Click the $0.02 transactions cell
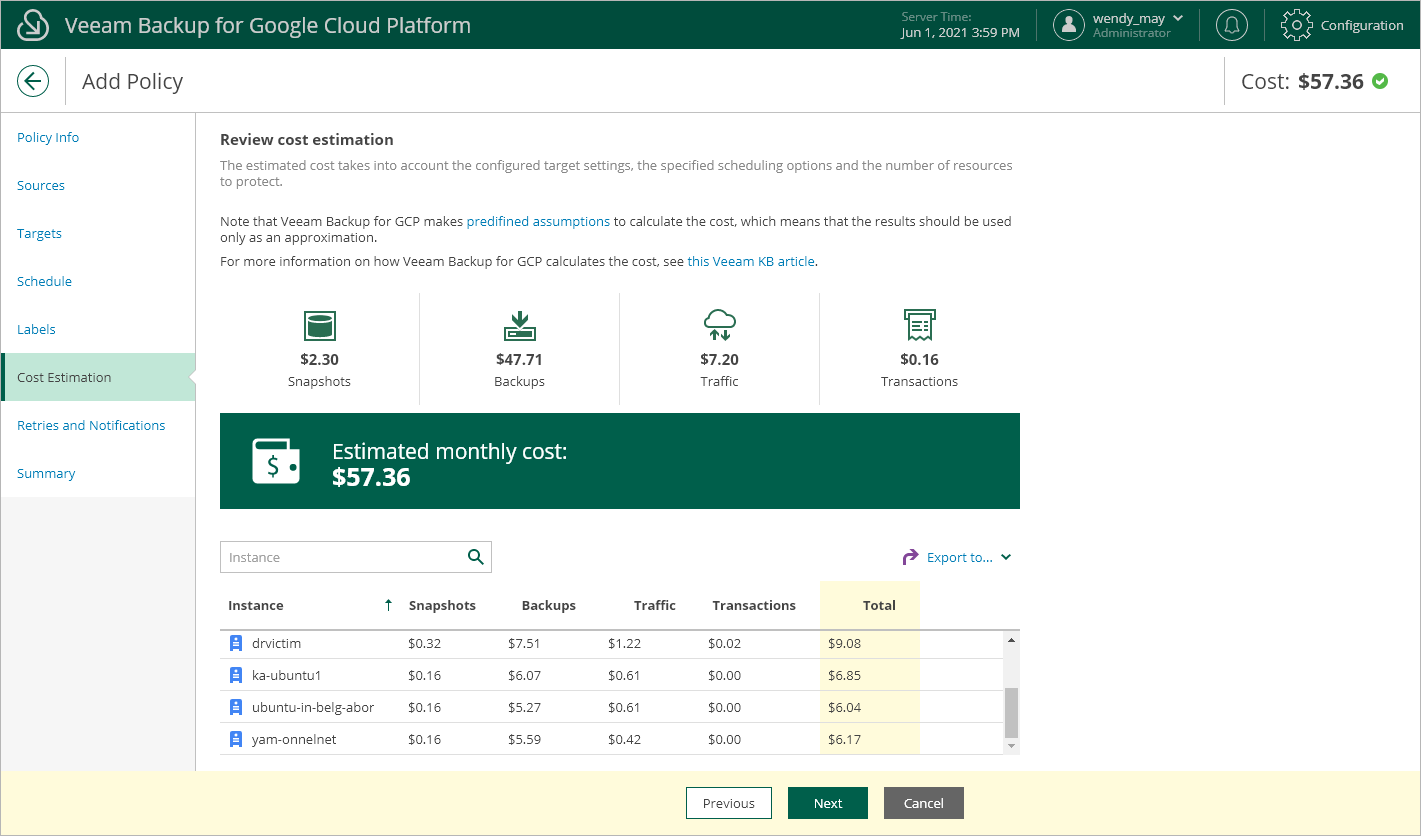Image resolution: width=1421 pixels, height=836 pixels. click(724, 643)
